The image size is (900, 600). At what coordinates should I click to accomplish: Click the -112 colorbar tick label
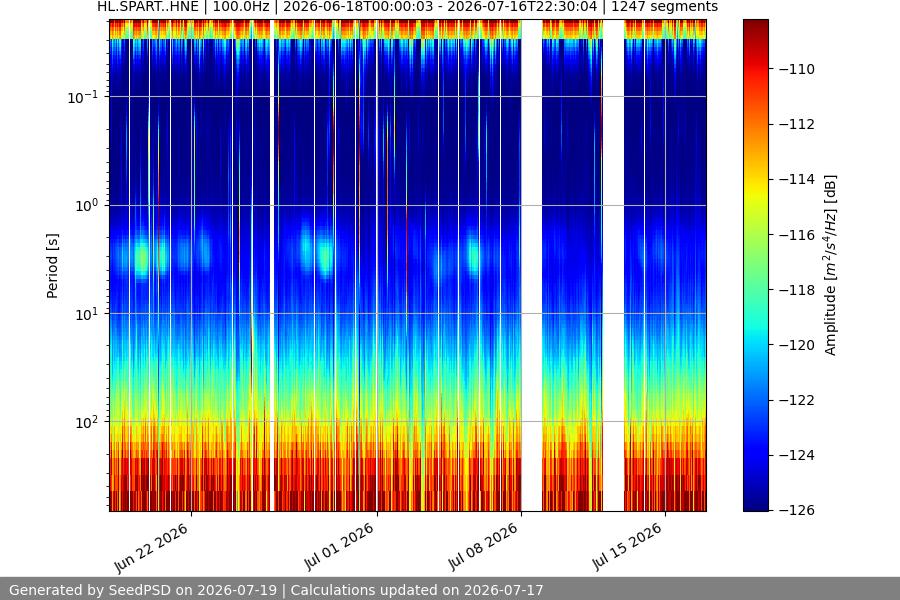[x=797, y=125]
